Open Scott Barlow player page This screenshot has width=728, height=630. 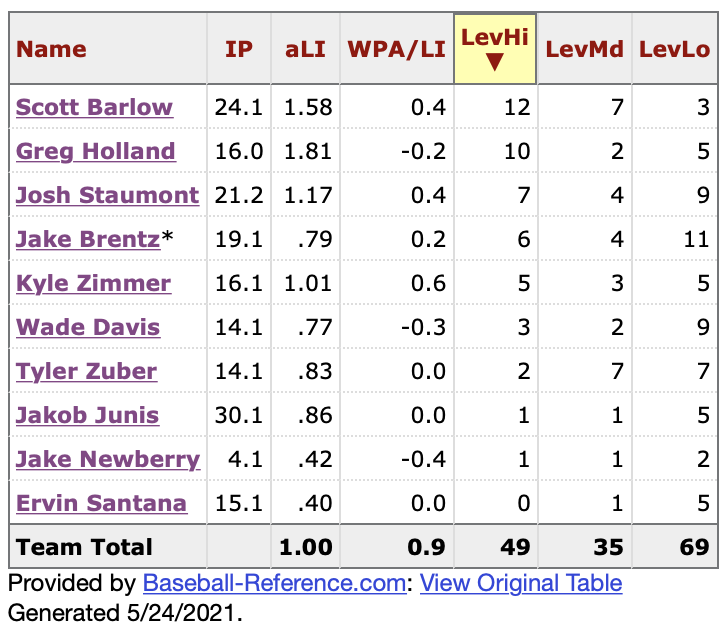(x=94, y=108)
